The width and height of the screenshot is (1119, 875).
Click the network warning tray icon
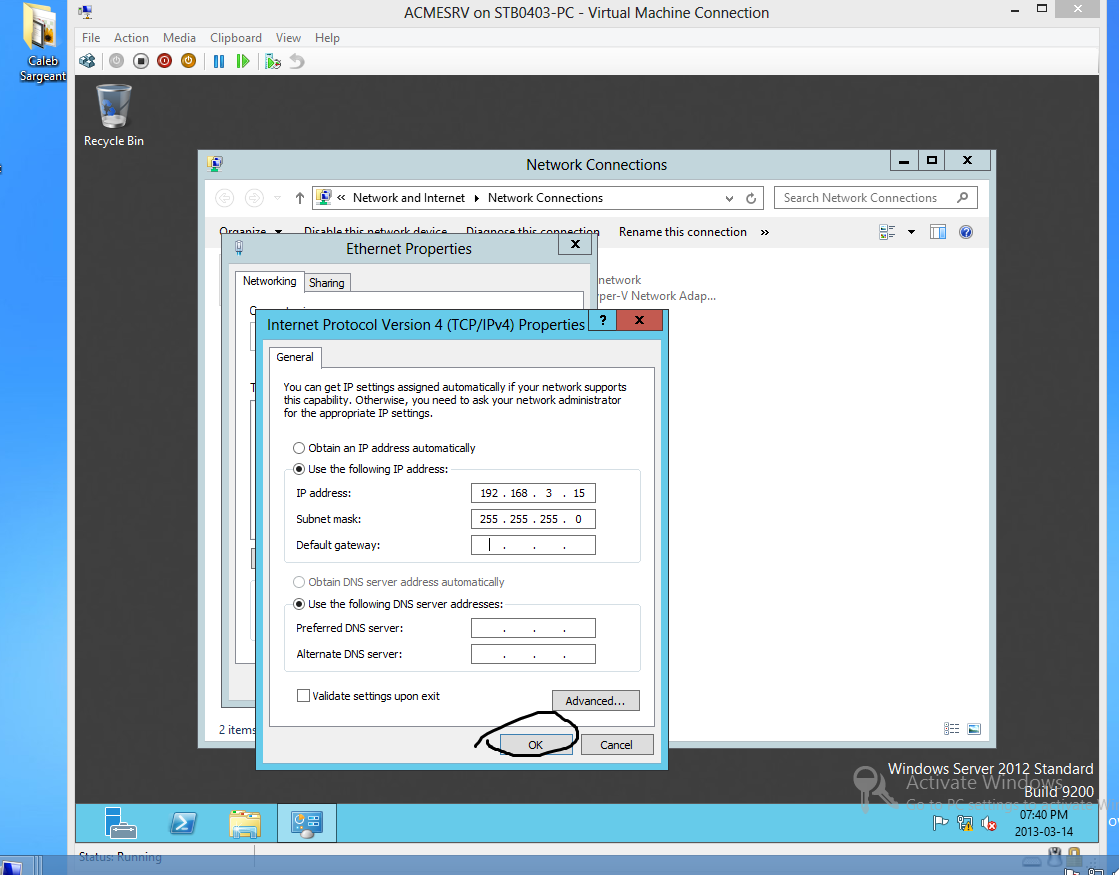[965, 823]
